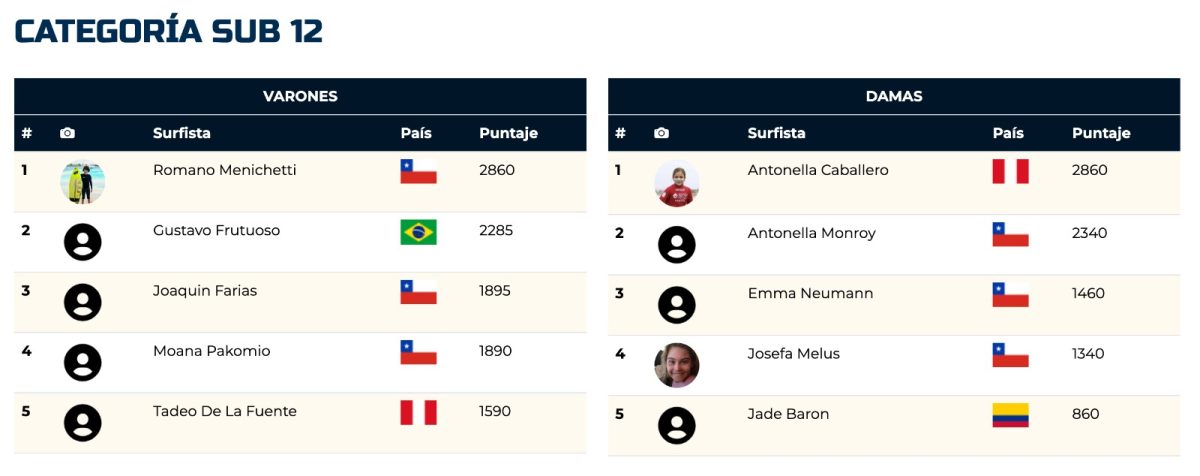The height and width of the screenshot is (476, 1200).
Task: Click the Colombia flag next to Jade Baron
Action: [1010, 415]
